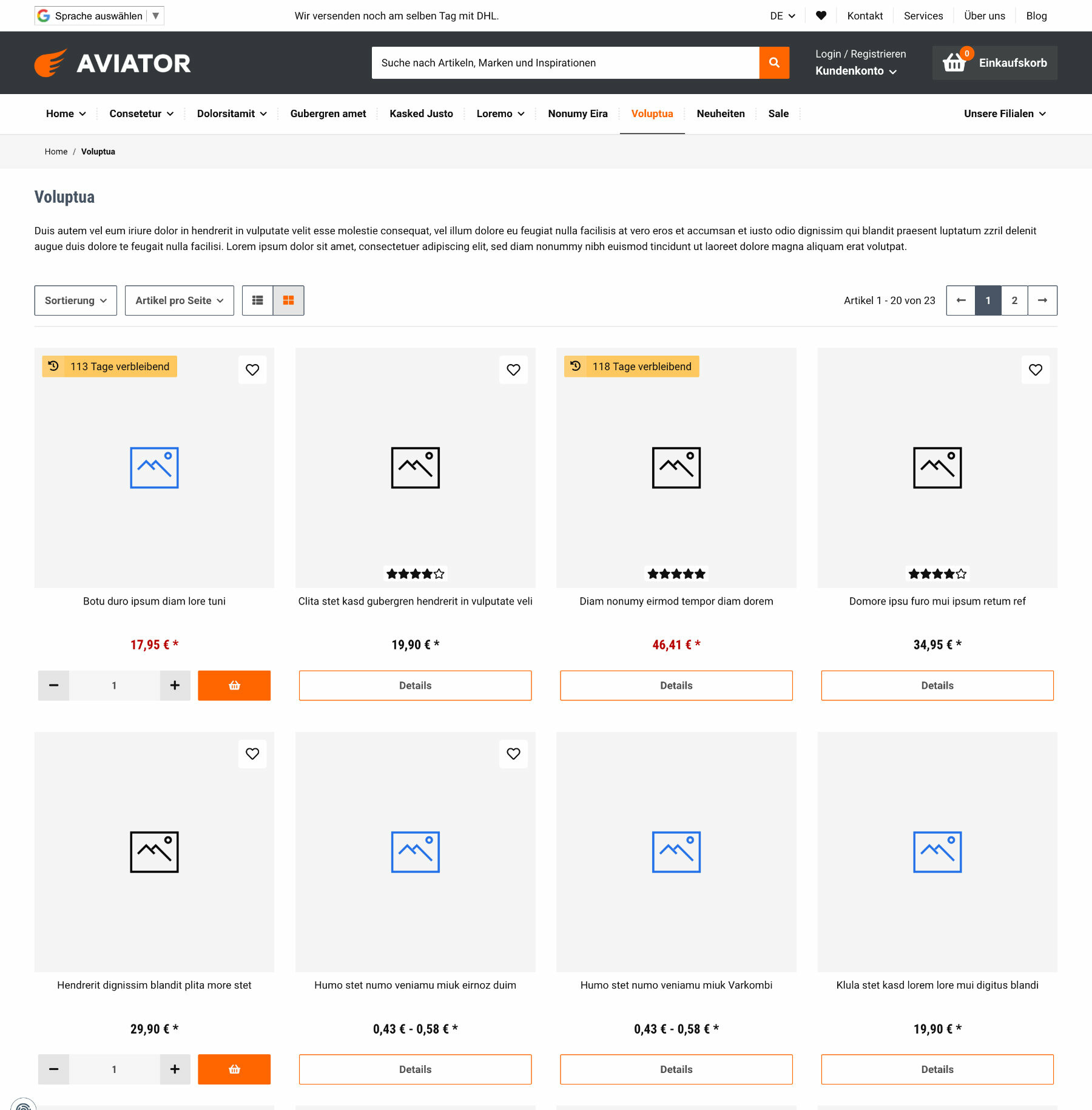Go to page 2 of results
This screenshot has width=1092, height=1110.
pos(1014,300)
